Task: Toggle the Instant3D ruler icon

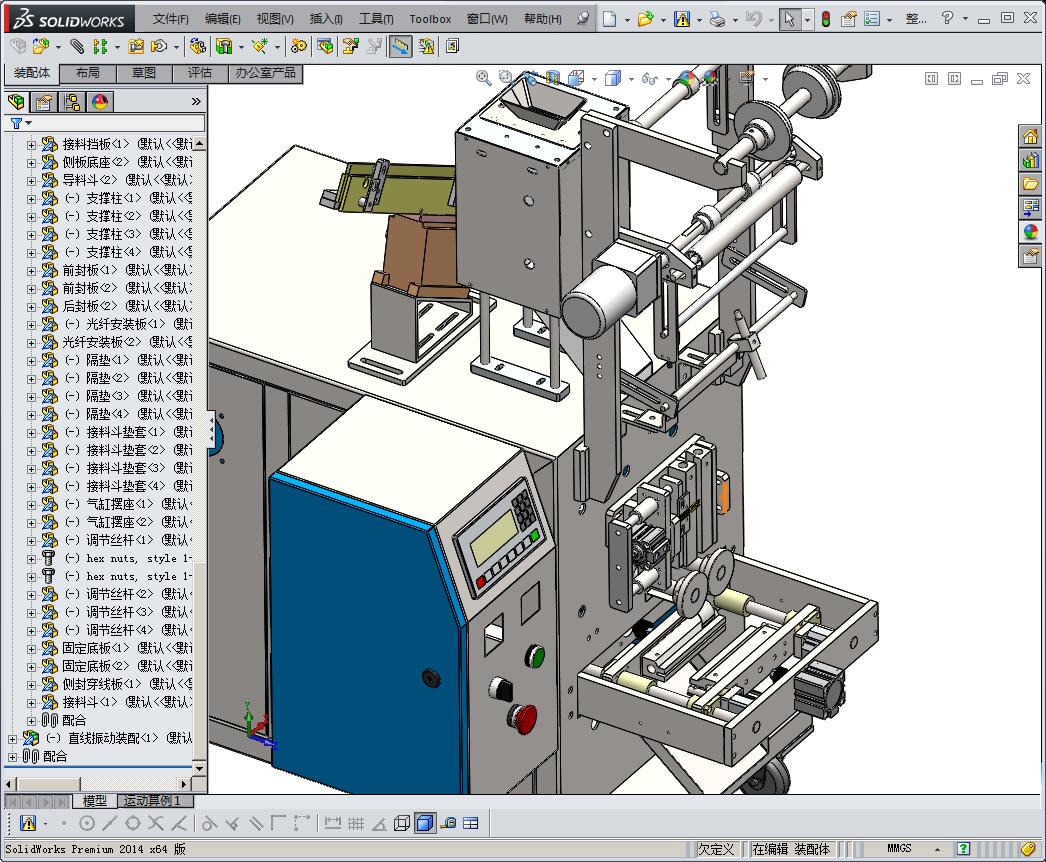Action: point(400,46)
